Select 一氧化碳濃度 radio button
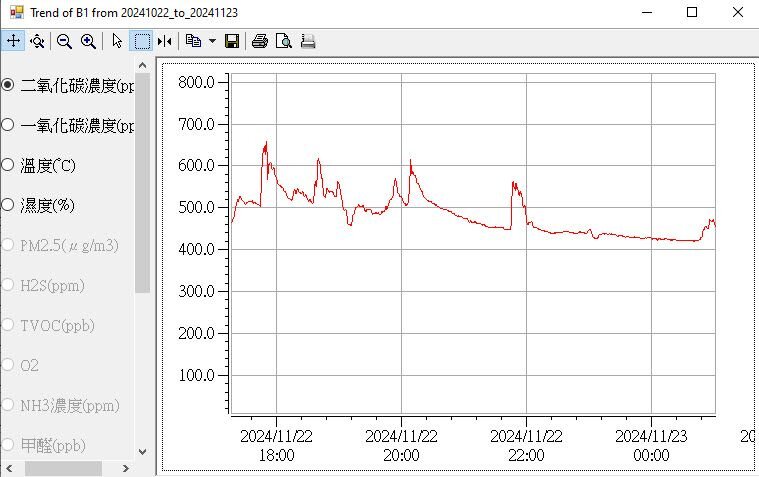Viewport: 759px width, 477px height. click(x=8, y=125)
